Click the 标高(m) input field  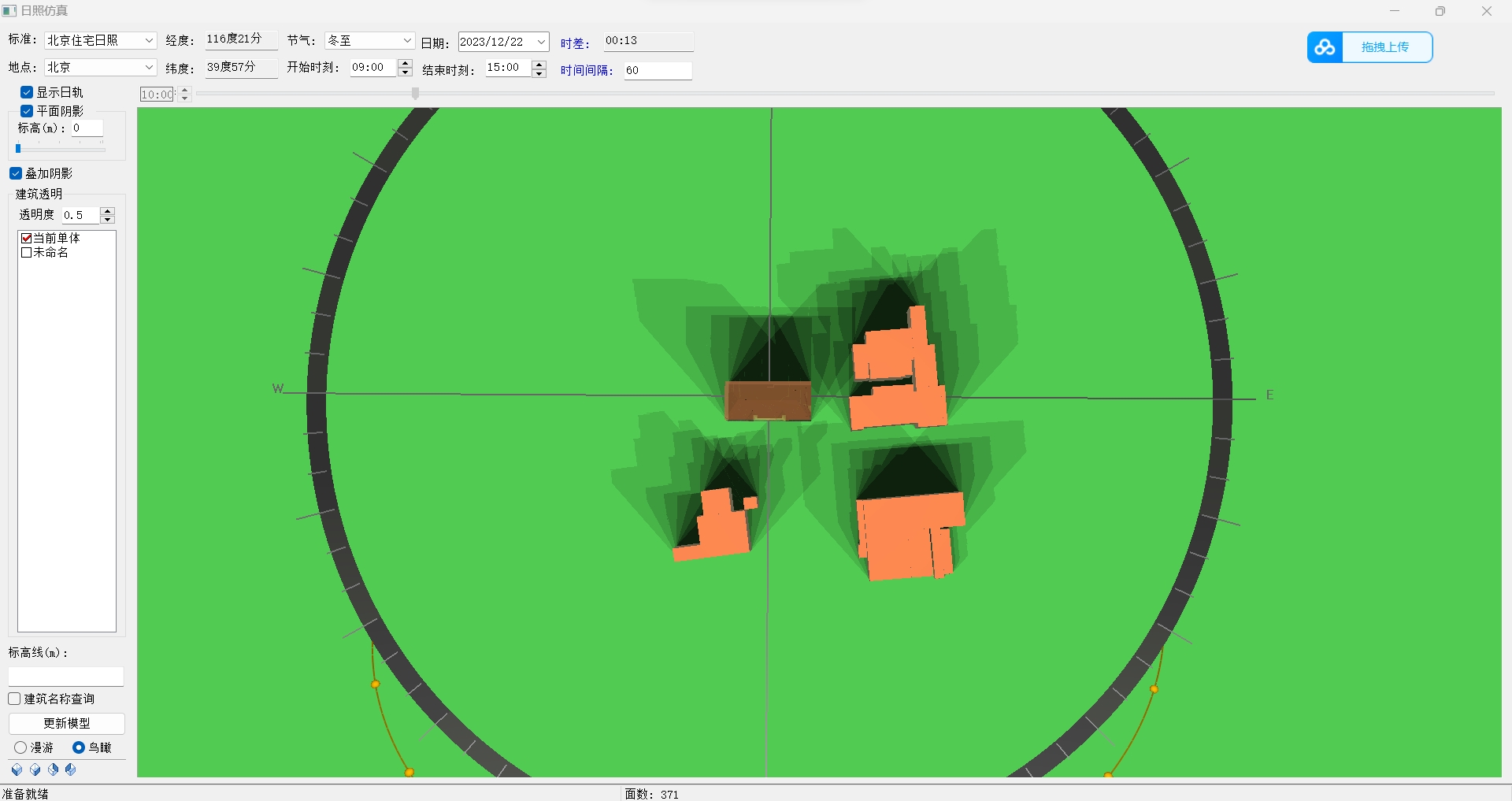pos(87,128)
